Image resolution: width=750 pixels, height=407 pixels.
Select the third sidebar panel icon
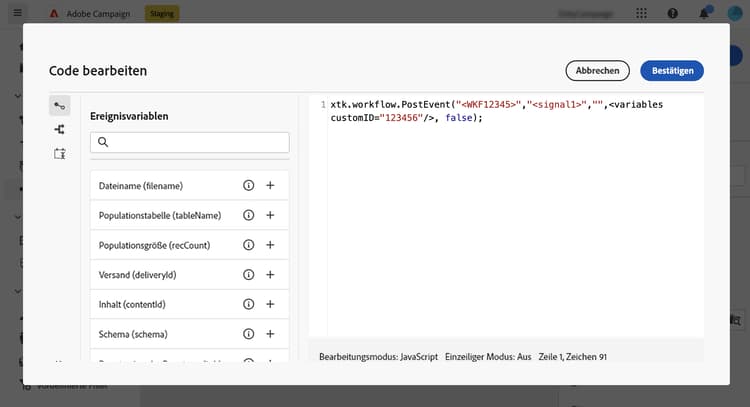pos(60,153)
